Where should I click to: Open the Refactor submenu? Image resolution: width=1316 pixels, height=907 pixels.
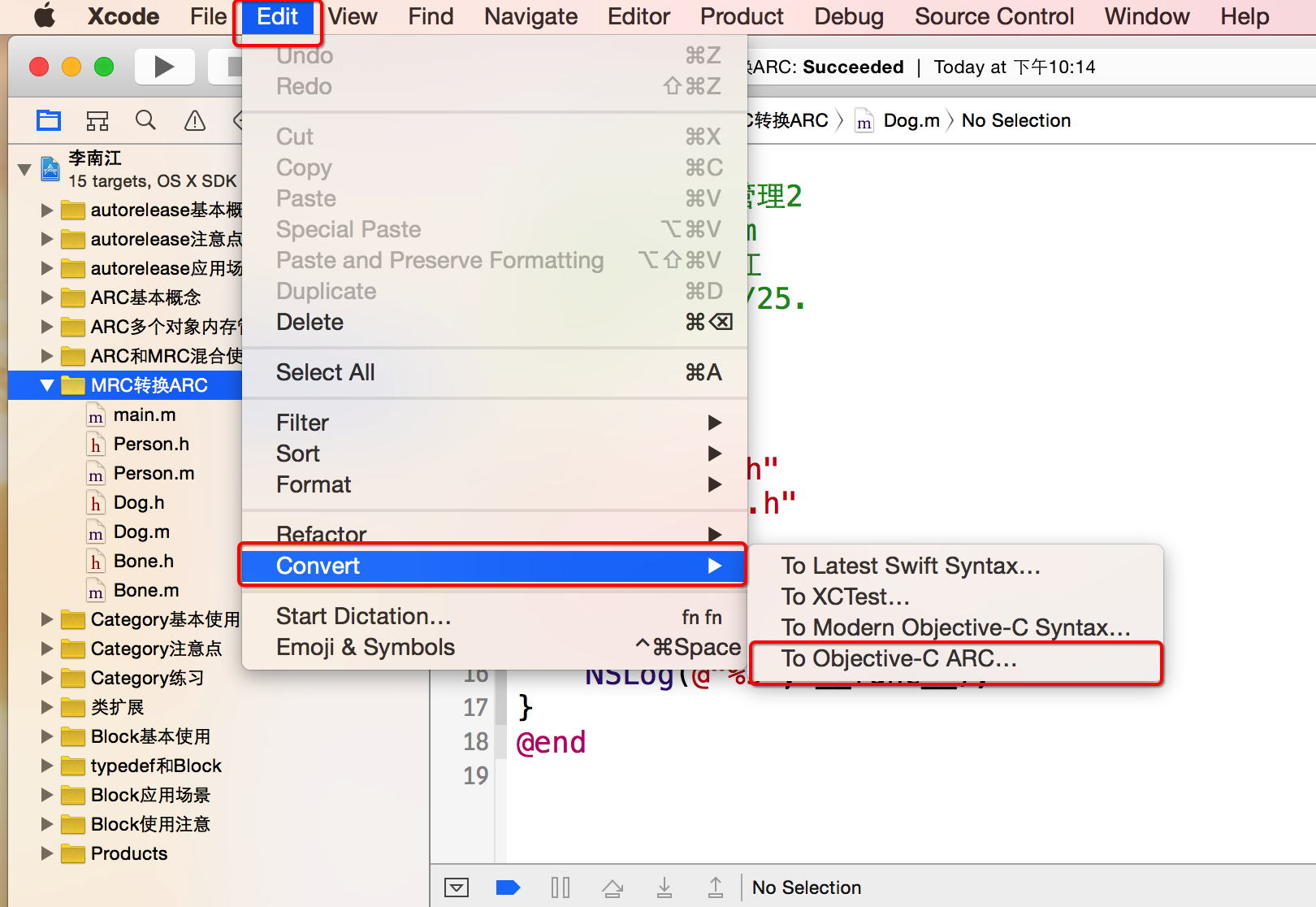[x=495, y=534]
